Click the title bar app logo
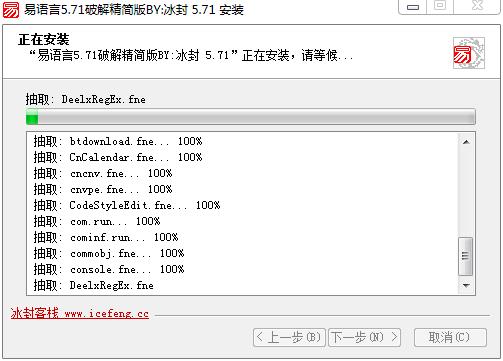503x361 pixels. pos(11,10)
